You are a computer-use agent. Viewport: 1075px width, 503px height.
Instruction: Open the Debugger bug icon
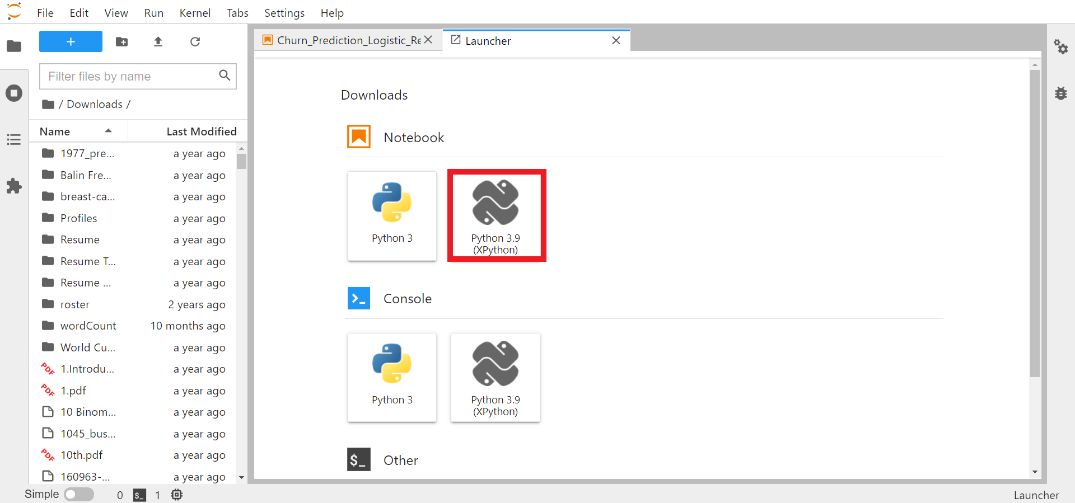coord(1060,93)
